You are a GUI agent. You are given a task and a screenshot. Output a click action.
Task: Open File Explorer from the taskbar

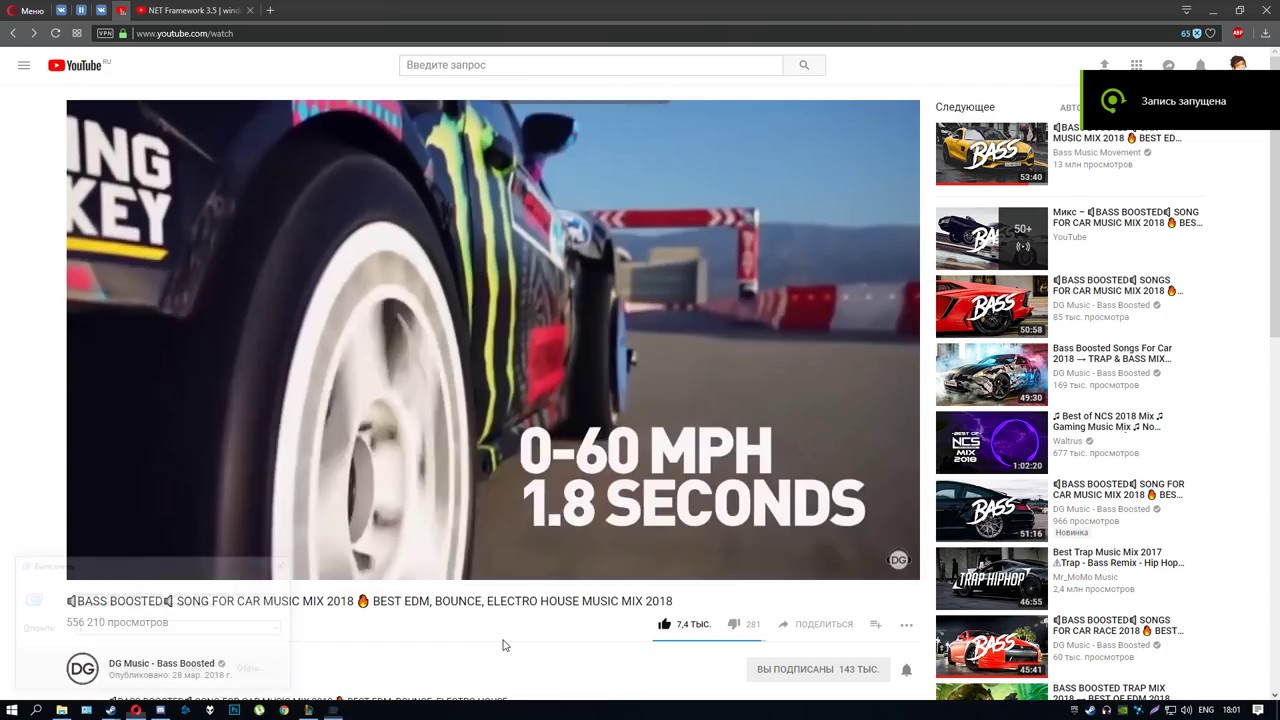[61, 710]
